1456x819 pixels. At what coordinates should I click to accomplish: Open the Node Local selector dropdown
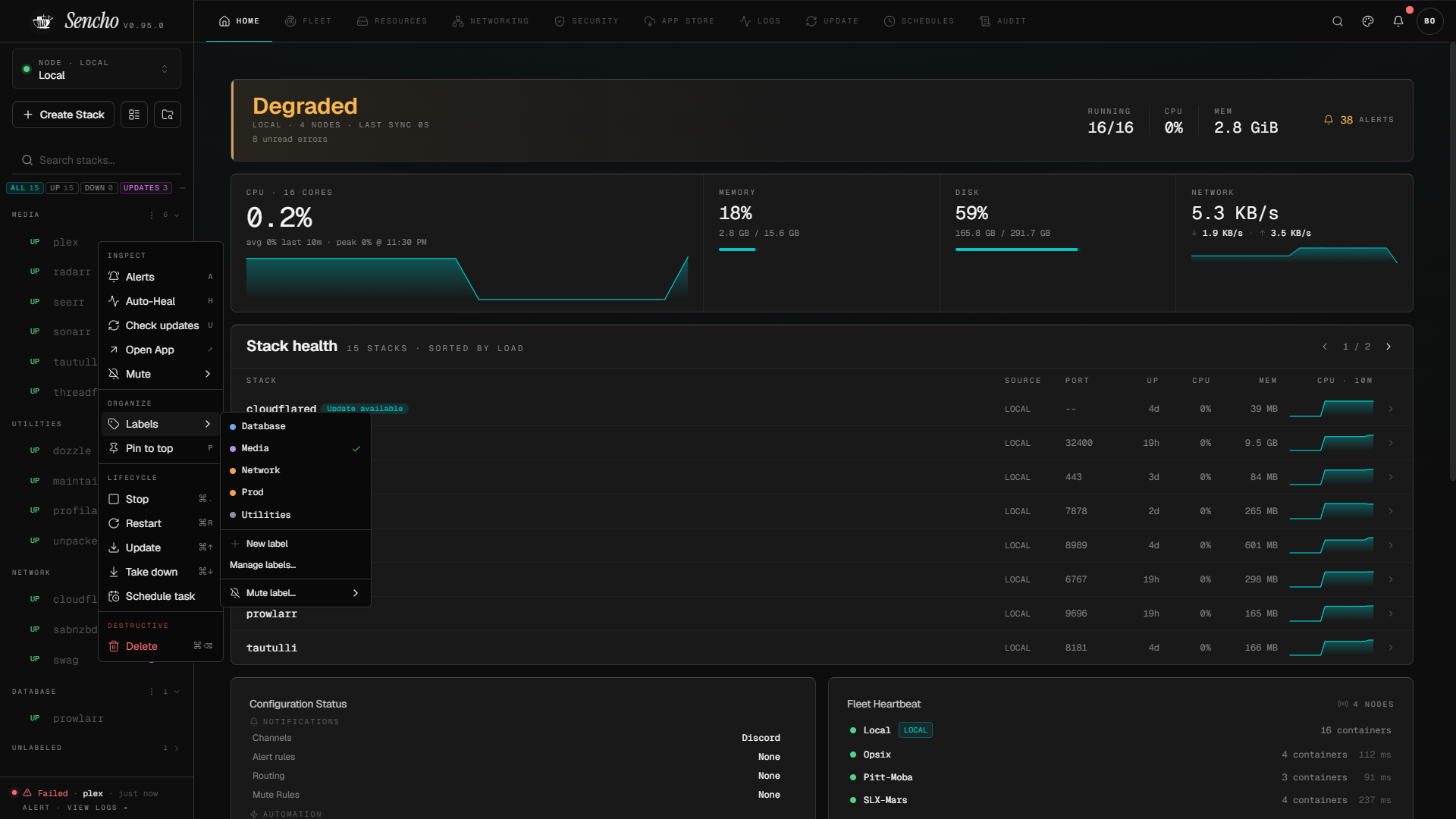(96, 69)
